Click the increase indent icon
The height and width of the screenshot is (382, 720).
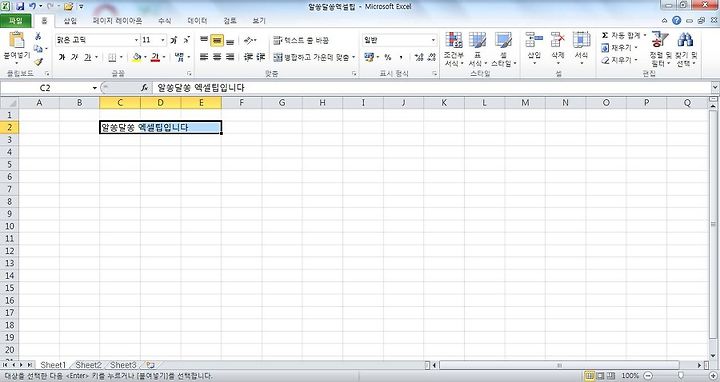[x=261, y=57]
